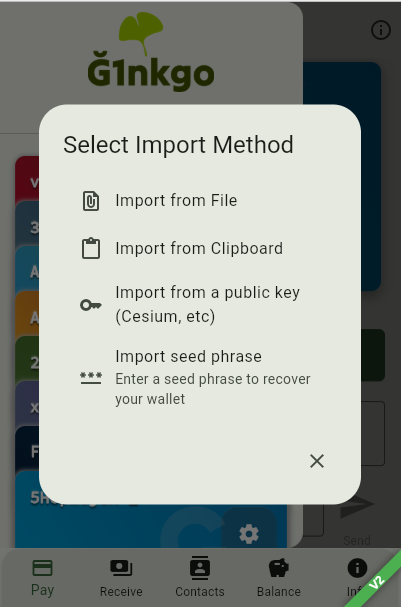Open the Info tab in bottom bar
The width and height of the screenshot is (401, 607).
click(x=357, y=578)
